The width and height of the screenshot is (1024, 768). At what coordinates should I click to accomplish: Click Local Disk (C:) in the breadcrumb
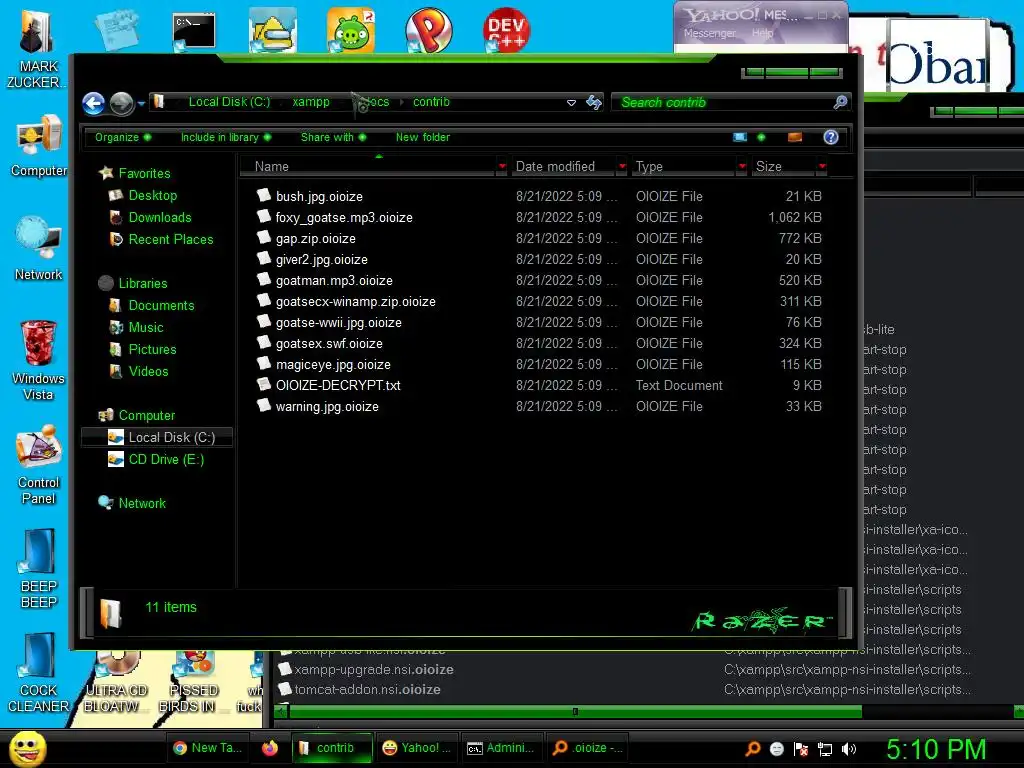point(229,102)
